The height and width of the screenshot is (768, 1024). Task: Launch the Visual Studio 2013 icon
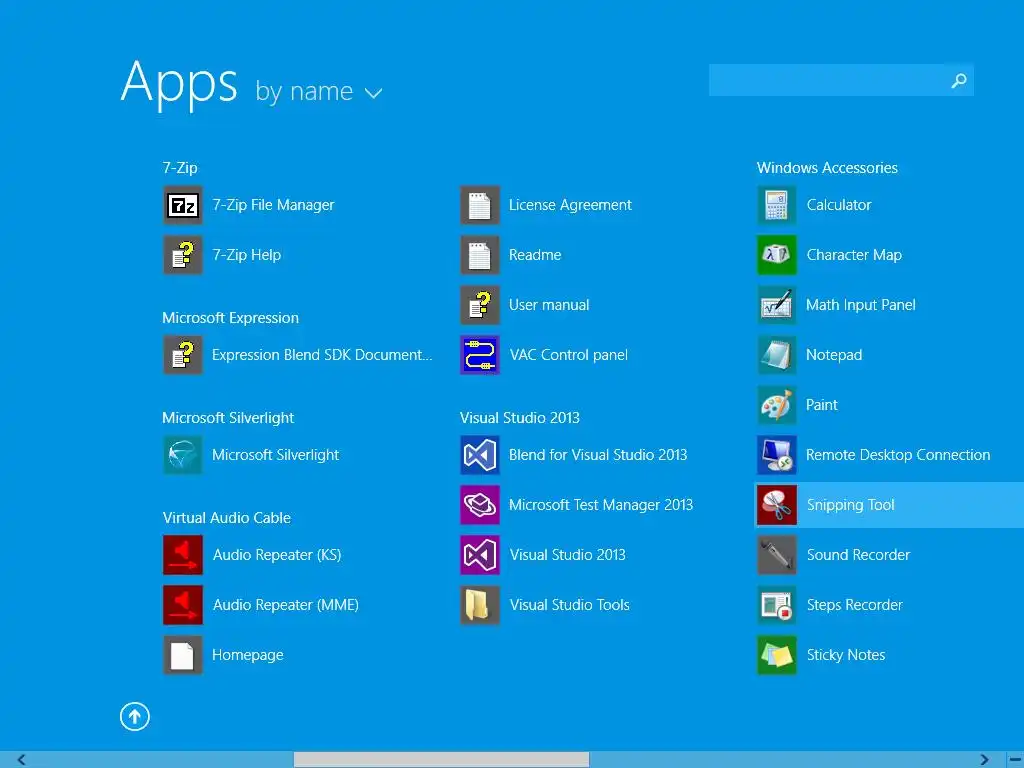[x=479, y=554]
